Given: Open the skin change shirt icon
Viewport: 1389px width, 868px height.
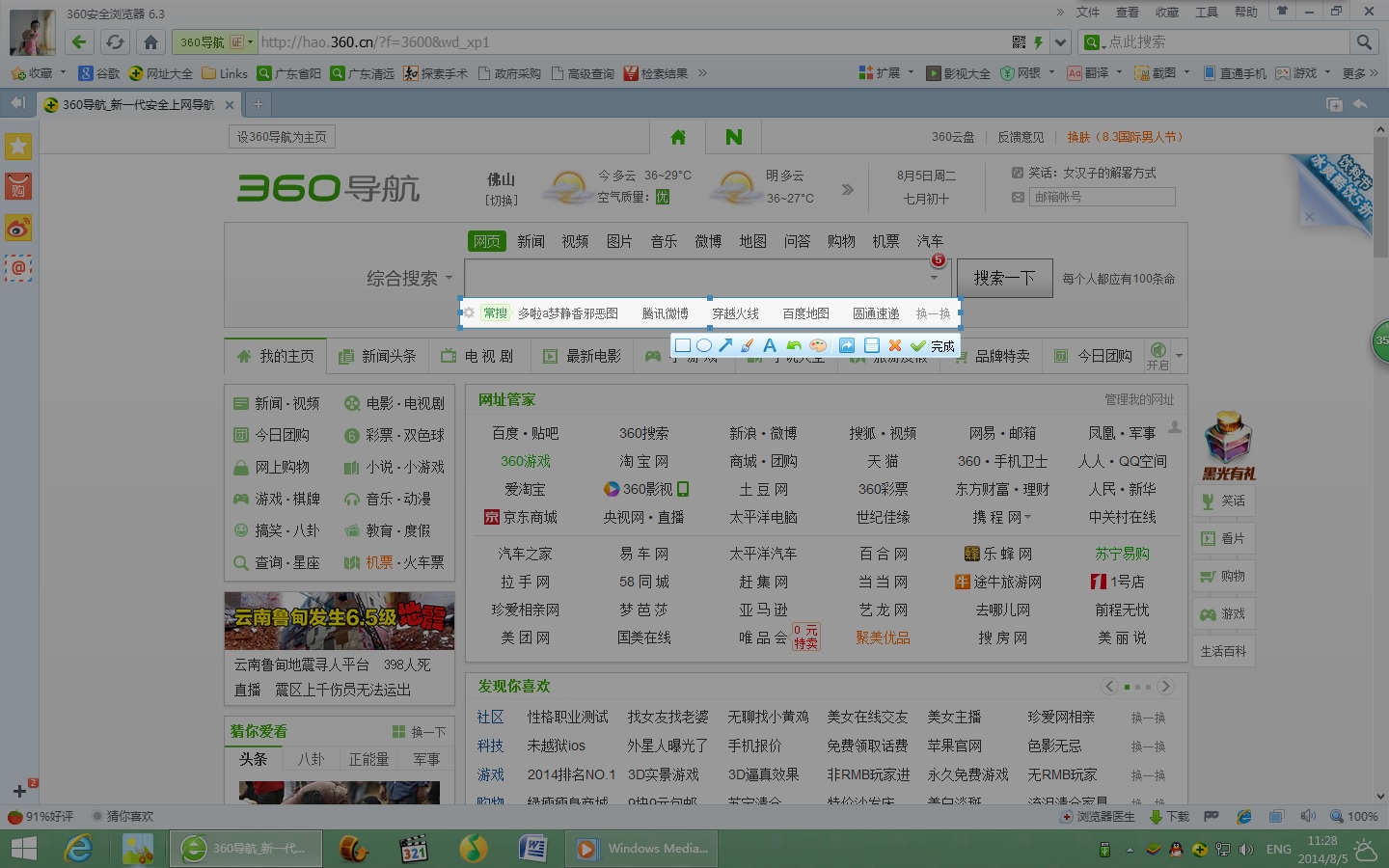Looking at the screenshot, I should pyautogui.click(x=1282, y=12).
